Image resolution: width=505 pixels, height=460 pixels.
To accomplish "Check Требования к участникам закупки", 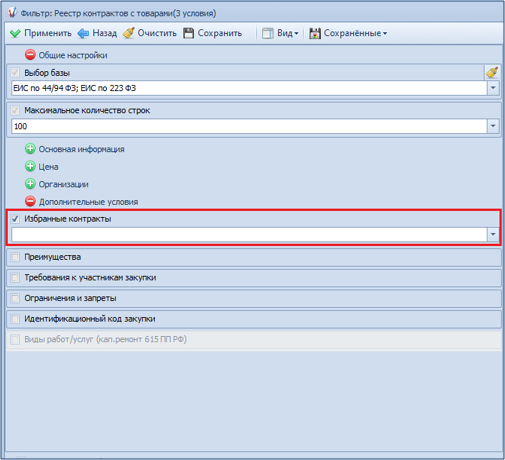I will point(15,278).
